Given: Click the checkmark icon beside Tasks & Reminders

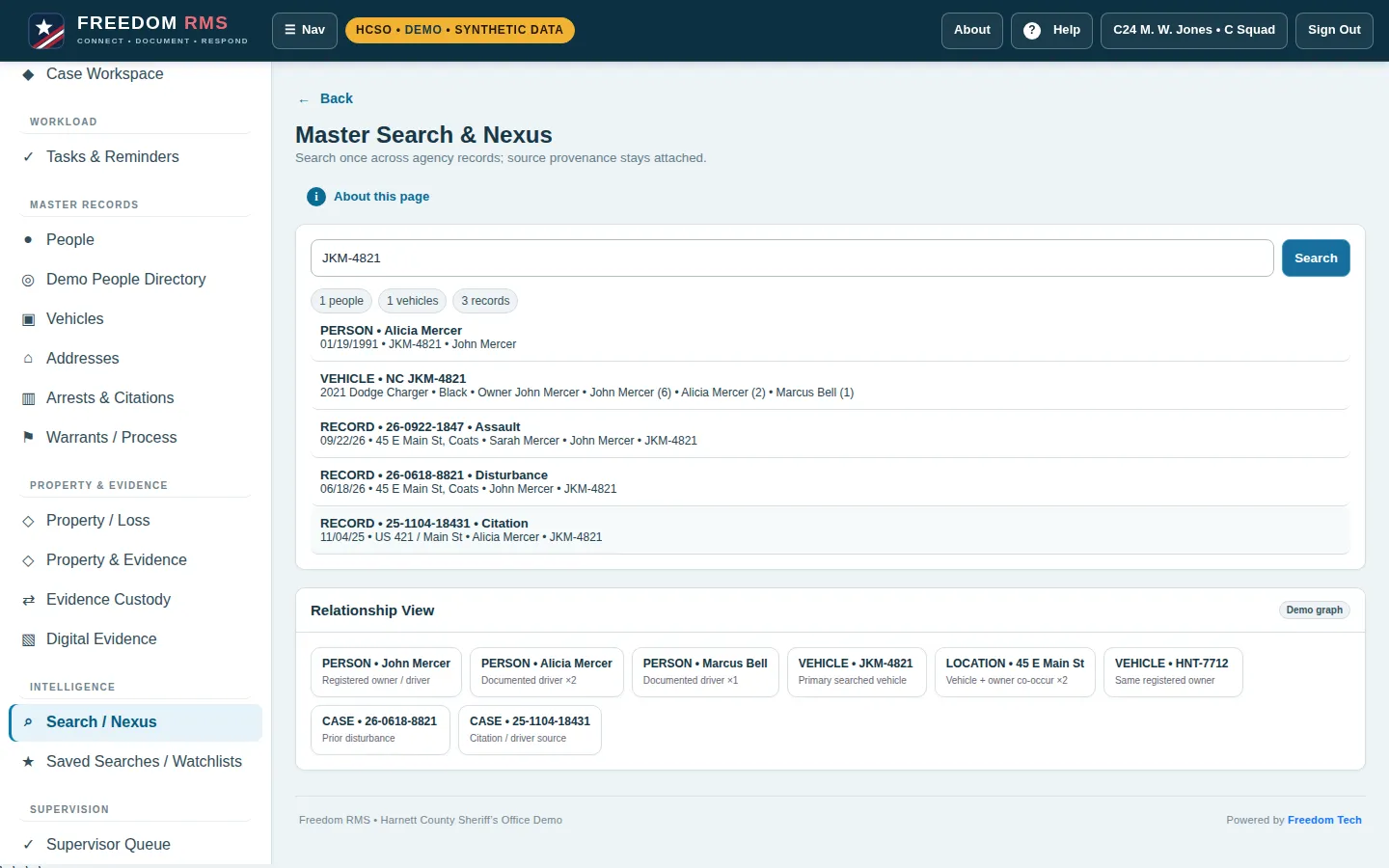Looking at the screenshot, I should 28,157.
